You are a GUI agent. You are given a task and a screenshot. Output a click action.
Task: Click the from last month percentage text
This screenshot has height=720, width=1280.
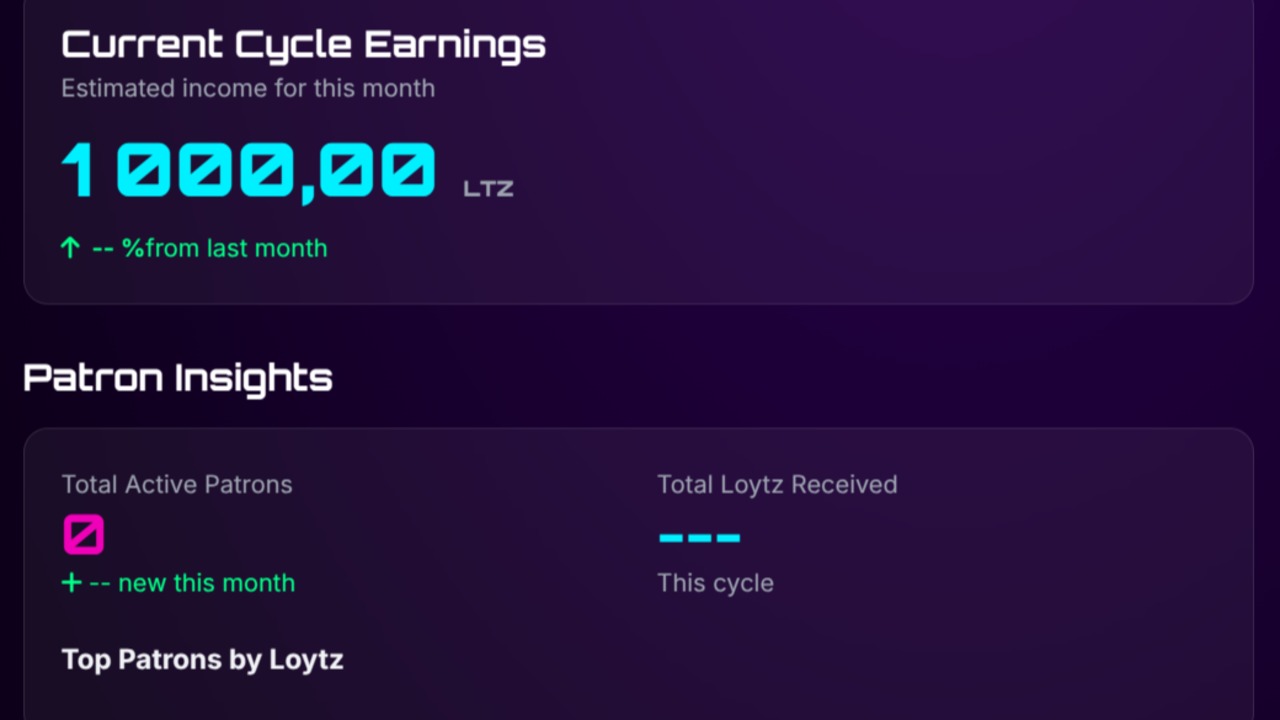pos(236,248)
